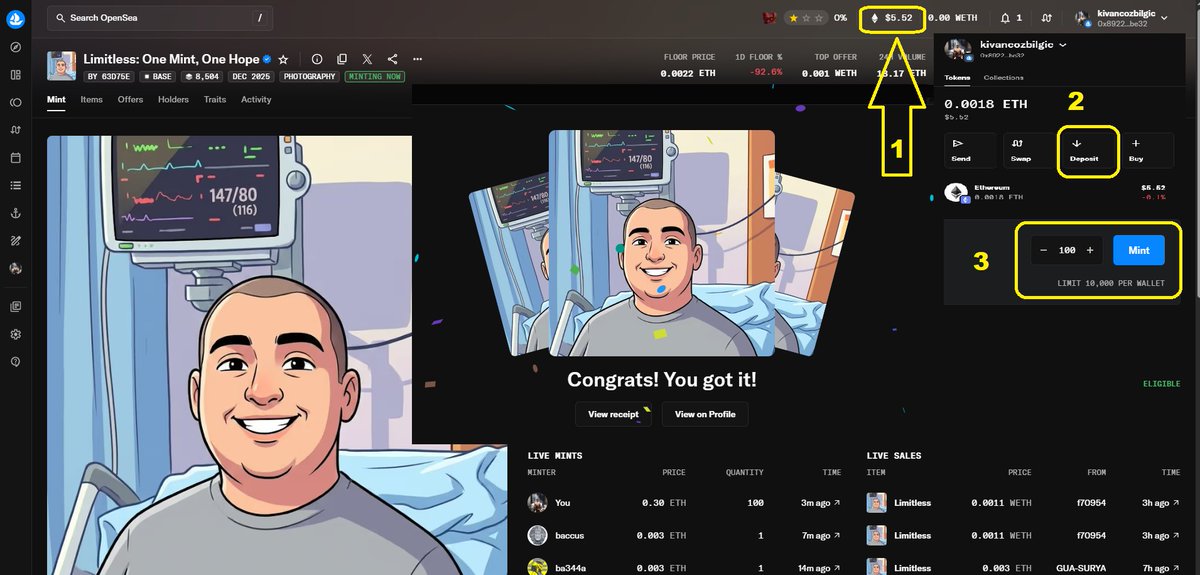Select the Holders tab

tap(173, 100)
